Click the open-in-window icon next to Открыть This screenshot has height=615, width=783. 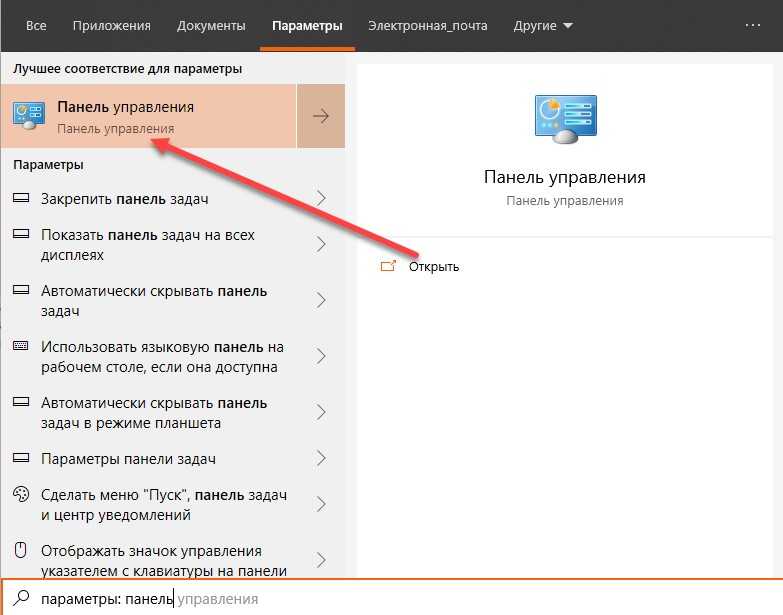[388, 266]
